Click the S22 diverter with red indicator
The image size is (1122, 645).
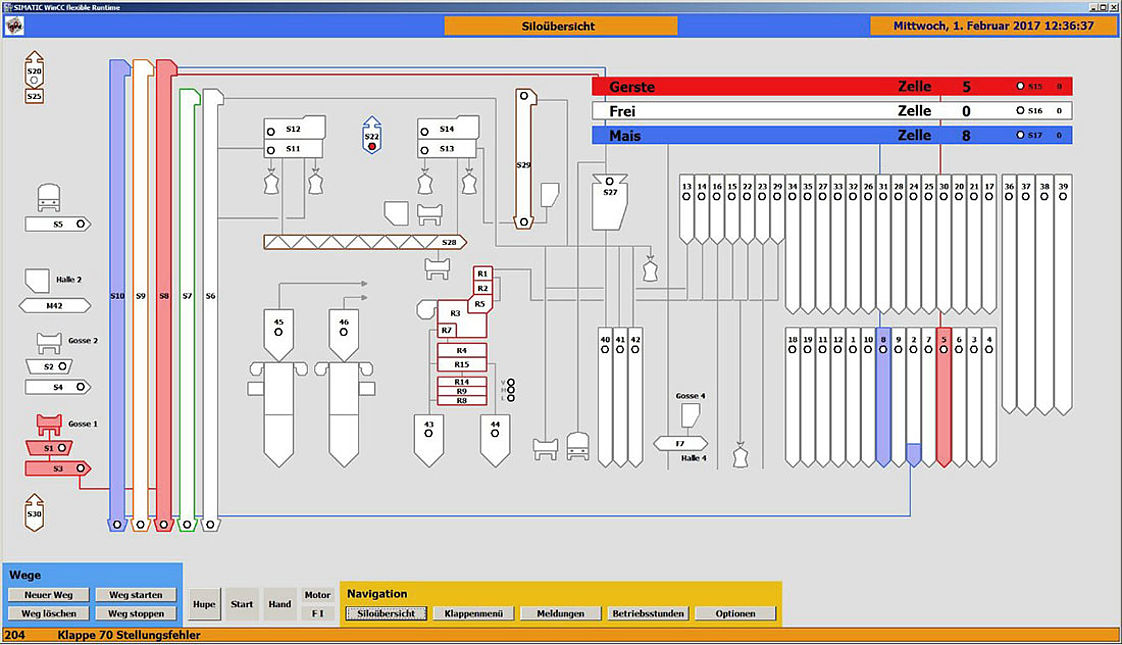[371, 135]
